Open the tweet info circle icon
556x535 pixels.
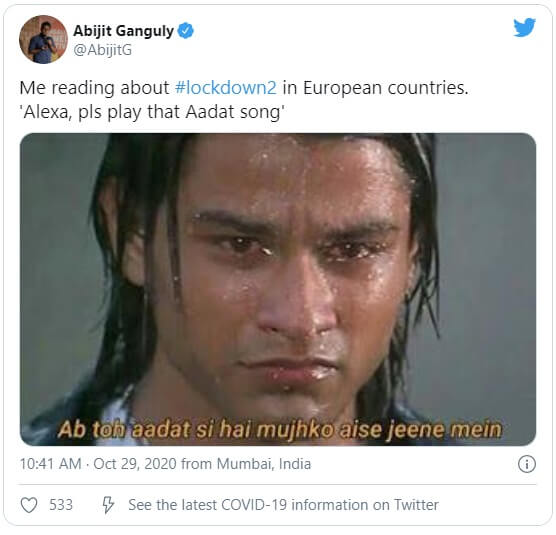pos(527,464)
